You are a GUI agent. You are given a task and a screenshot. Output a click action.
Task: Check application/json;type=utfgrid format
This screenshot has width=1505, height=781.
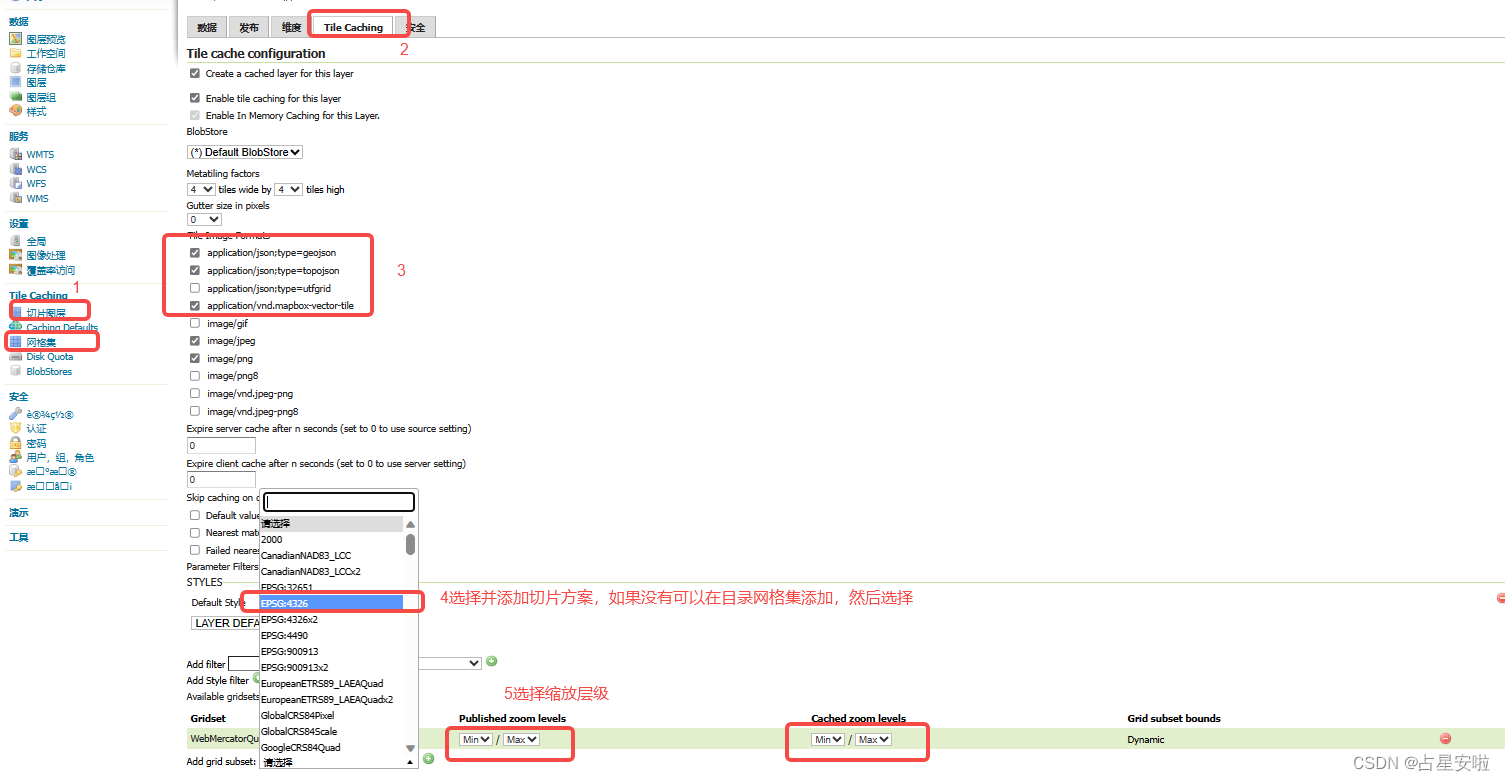click(195, 288)
